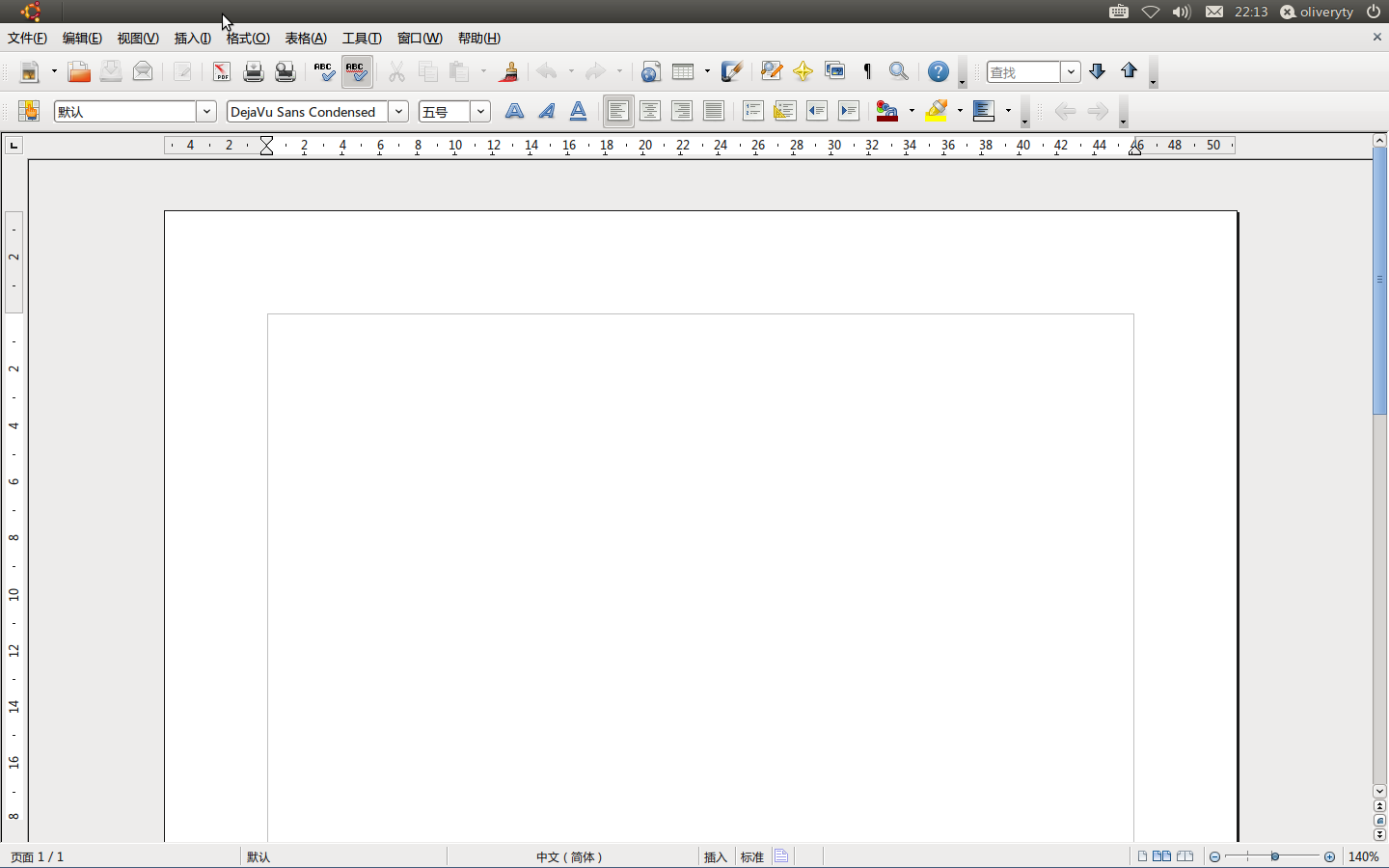Screen dimensions: 1389x868
Task: Open Page Preview with the printer-magnifier icon
Action: pyautogui.click(x=286, y=71)
